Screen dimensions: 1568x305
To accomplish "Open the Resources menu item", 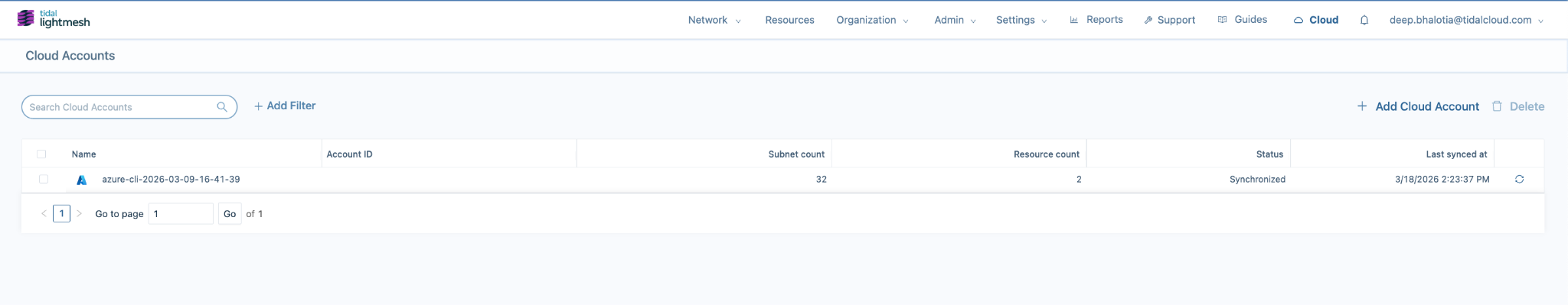I will tap(789, 20).
